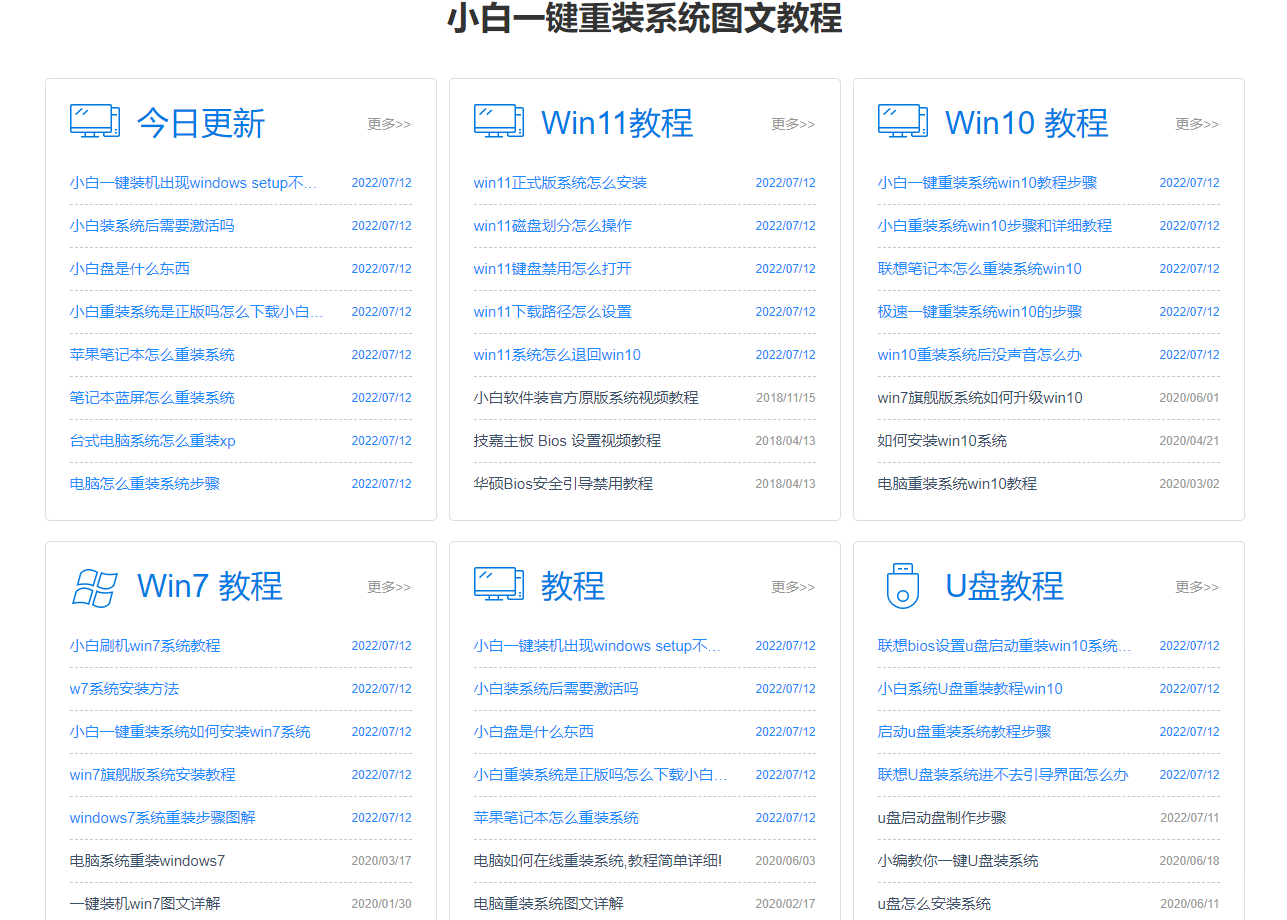Open 更多>> in the Win11教程 section

792,124
